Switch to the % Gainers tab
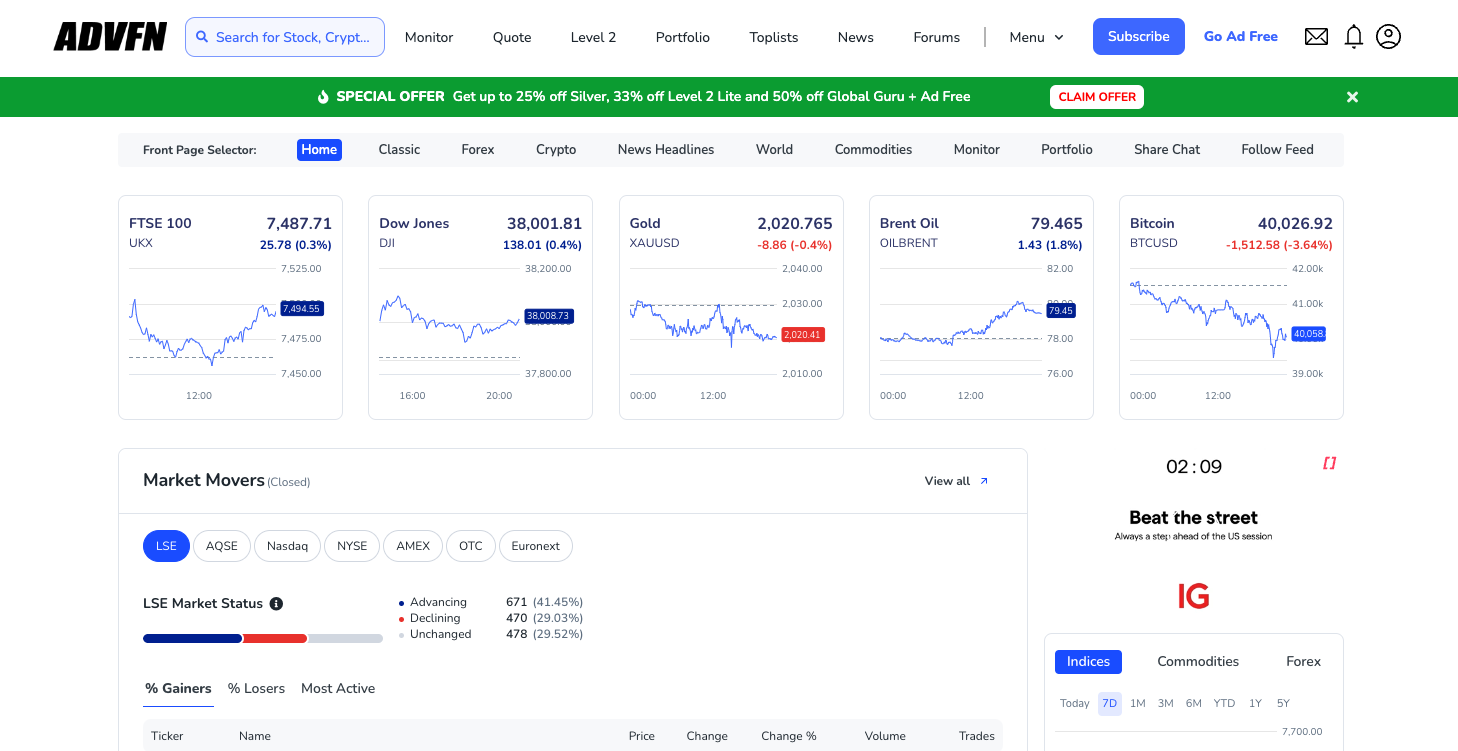This screenshot has width=1458, height=751. point(178,689)
